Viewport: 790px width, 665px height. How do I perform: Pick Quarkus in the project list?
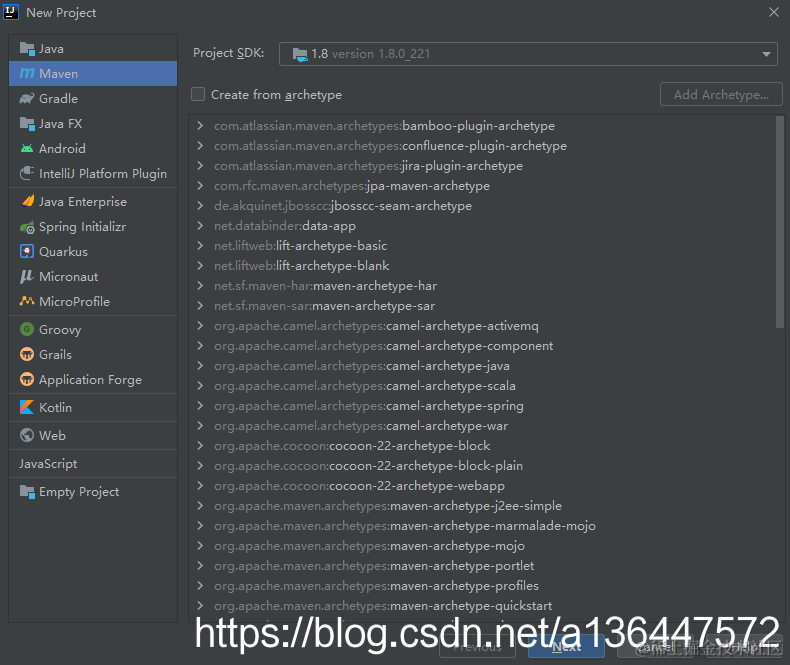(x=93, y=251)
